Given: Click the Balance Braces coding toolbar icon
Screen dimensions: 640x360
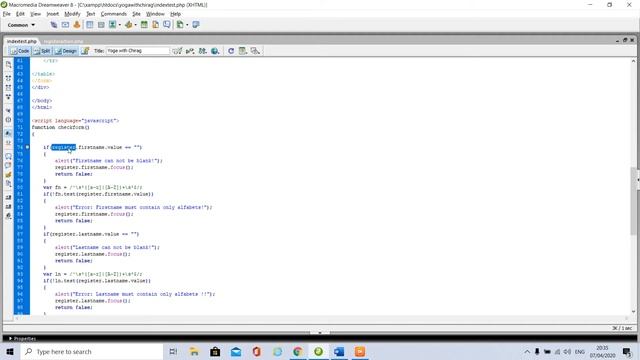Looking at the screenshot, I should point(8,120).
